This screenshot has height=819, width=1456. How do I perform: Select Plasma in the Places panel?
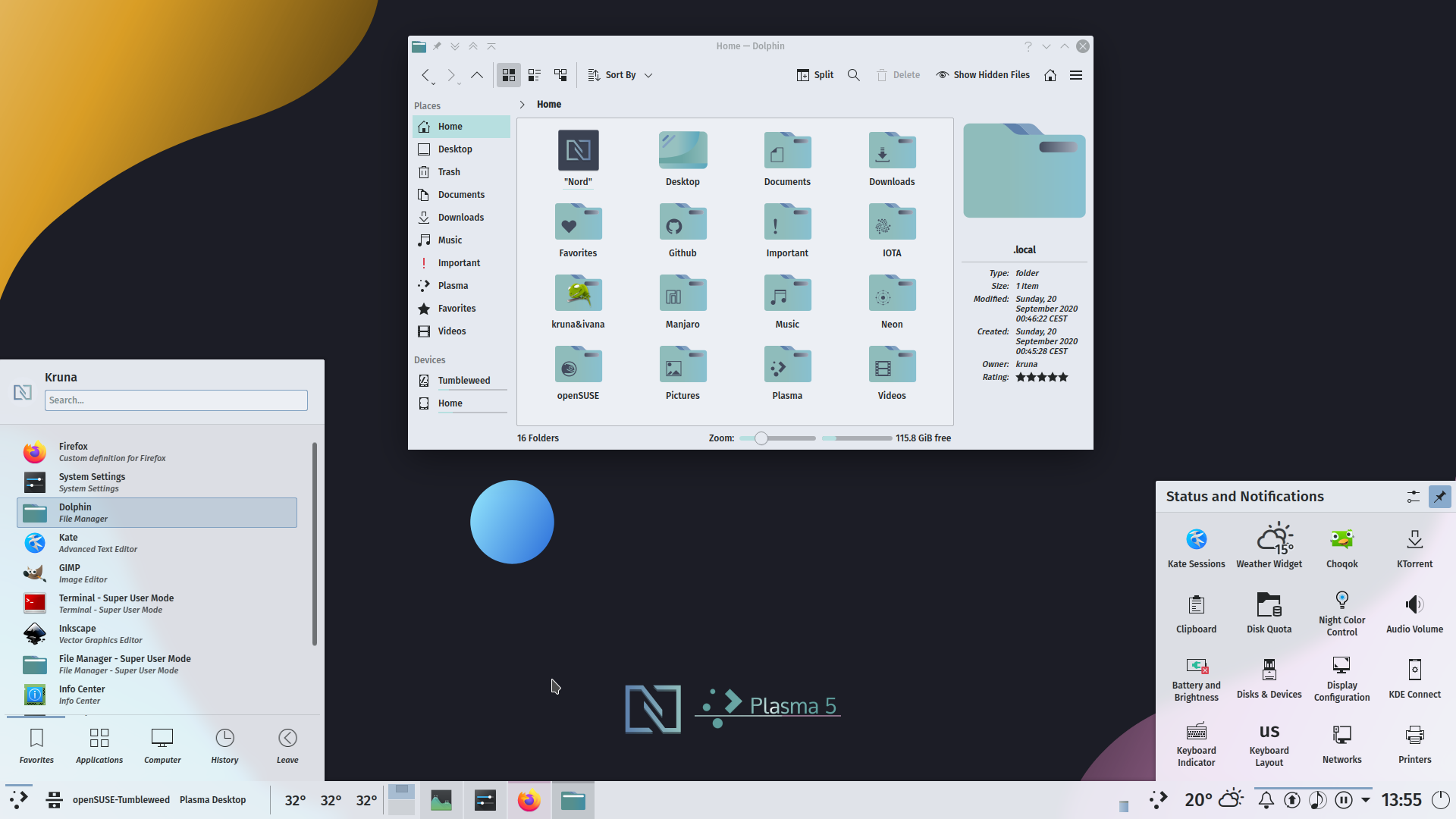coord(461,286)
